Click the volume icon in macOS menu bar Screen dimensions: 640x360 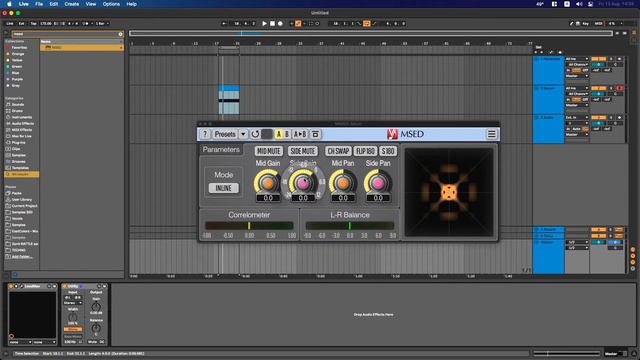point(579,4)
